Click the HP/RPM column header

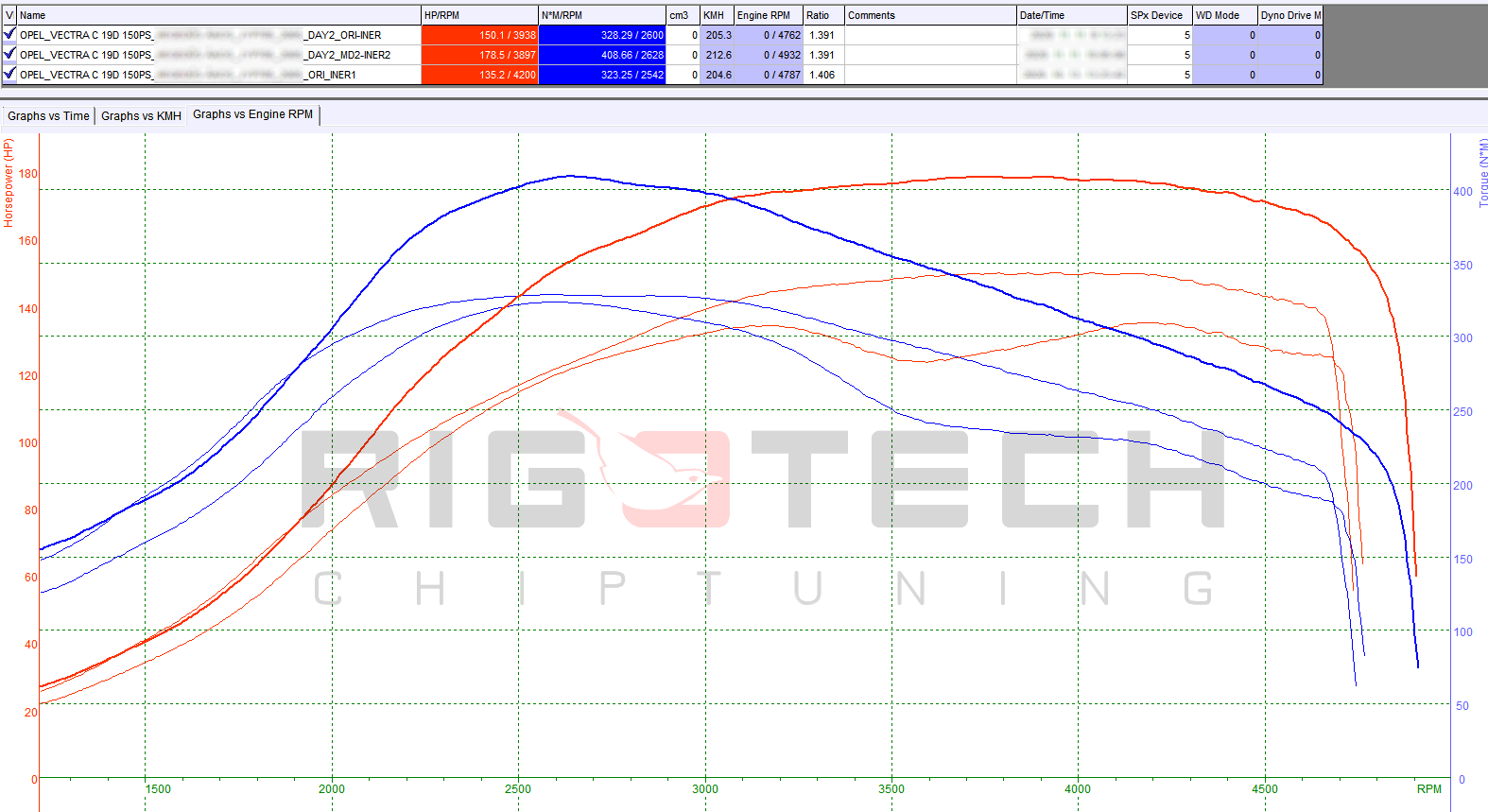coord(479,15)
